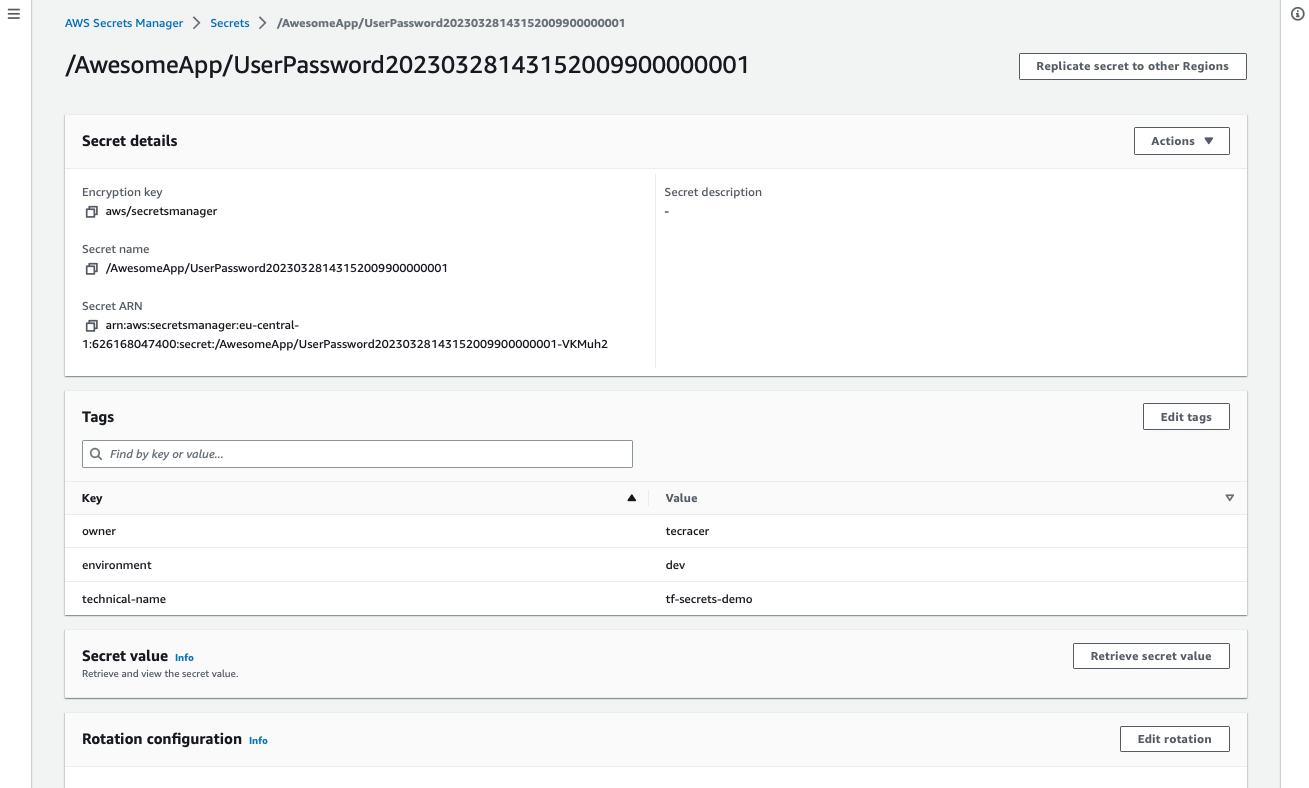Copy the encryption key aws/secretsmanager

click(91, 212)
